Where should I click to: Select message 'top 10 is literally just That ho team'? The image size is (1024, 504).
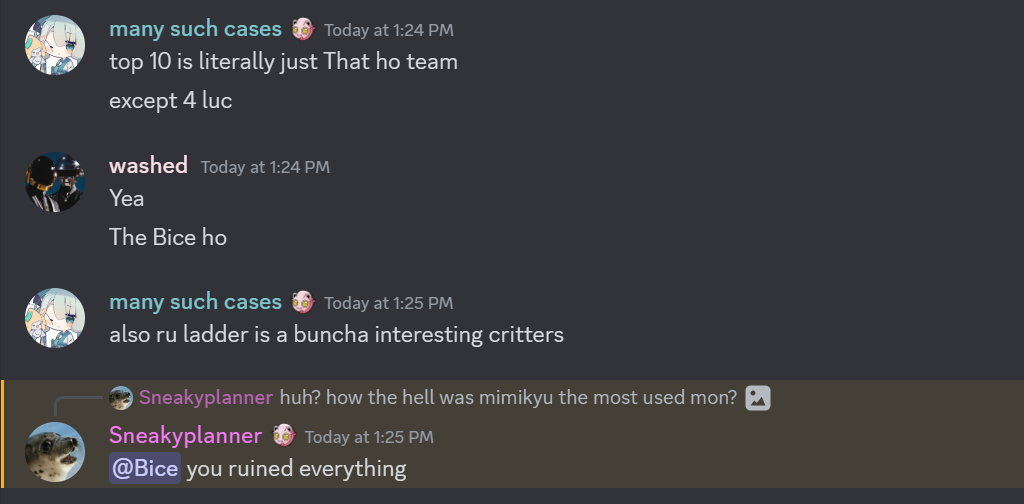[x=283, y=62]
